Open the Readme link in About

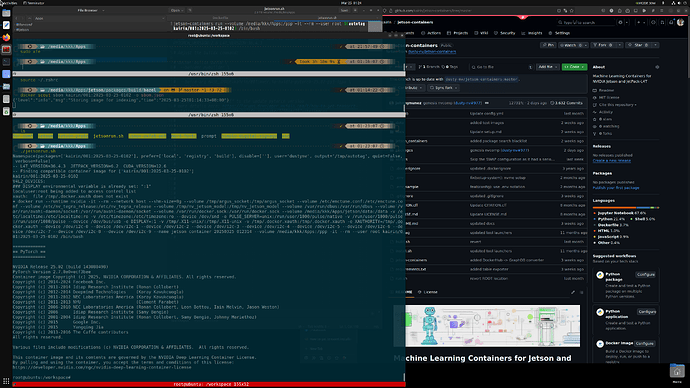[x=603, y=90]
